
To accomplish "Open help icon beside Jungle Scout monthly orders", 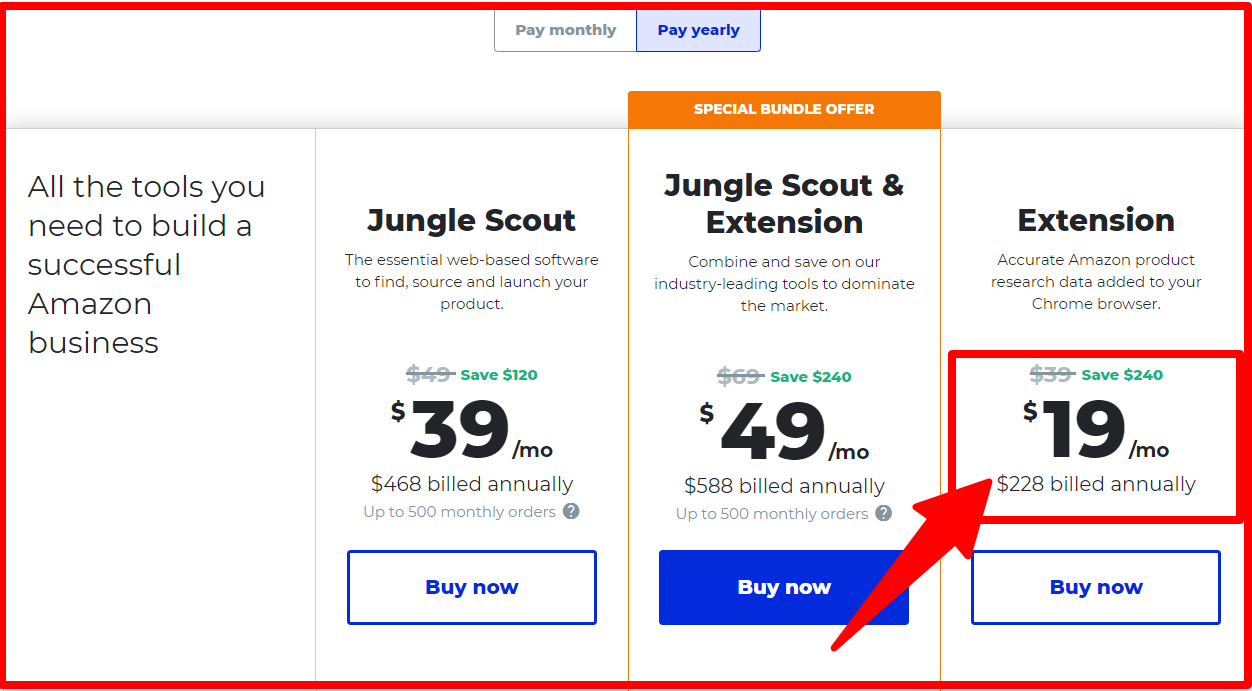I will pos(571,511).
